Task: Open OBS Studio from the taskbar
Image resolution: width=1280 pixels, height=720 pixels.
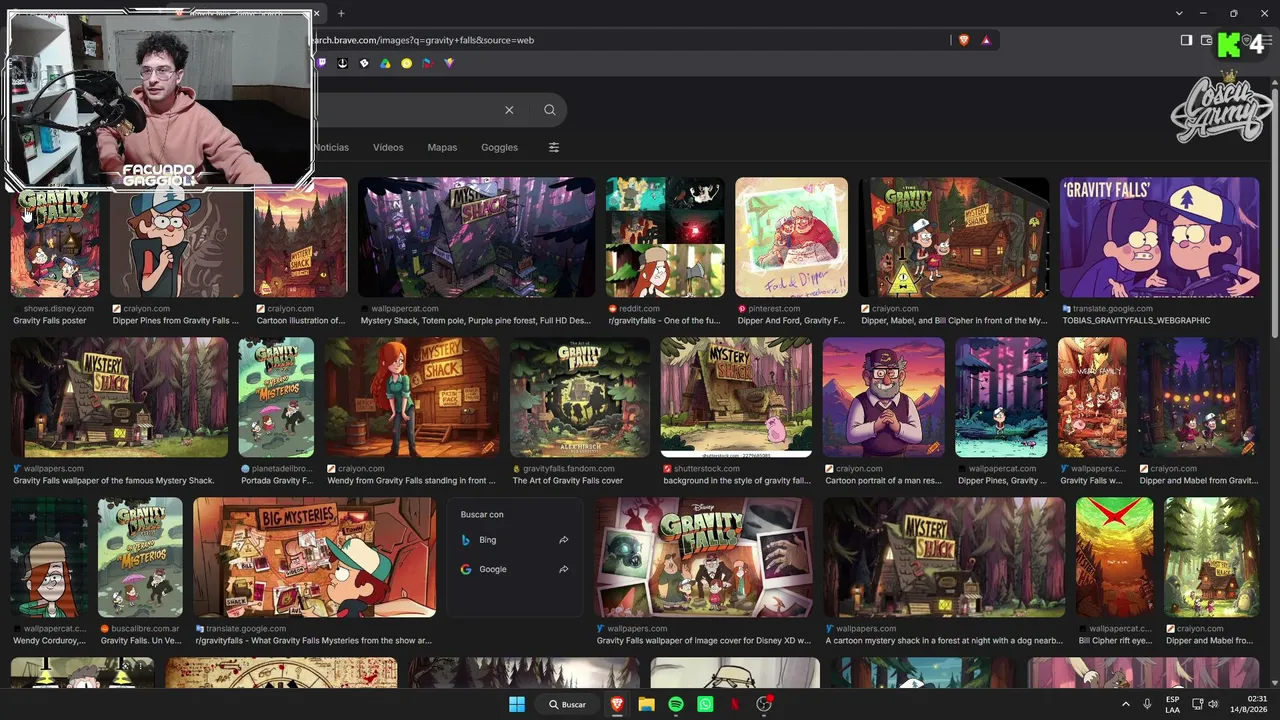Action: pos(764,704)
